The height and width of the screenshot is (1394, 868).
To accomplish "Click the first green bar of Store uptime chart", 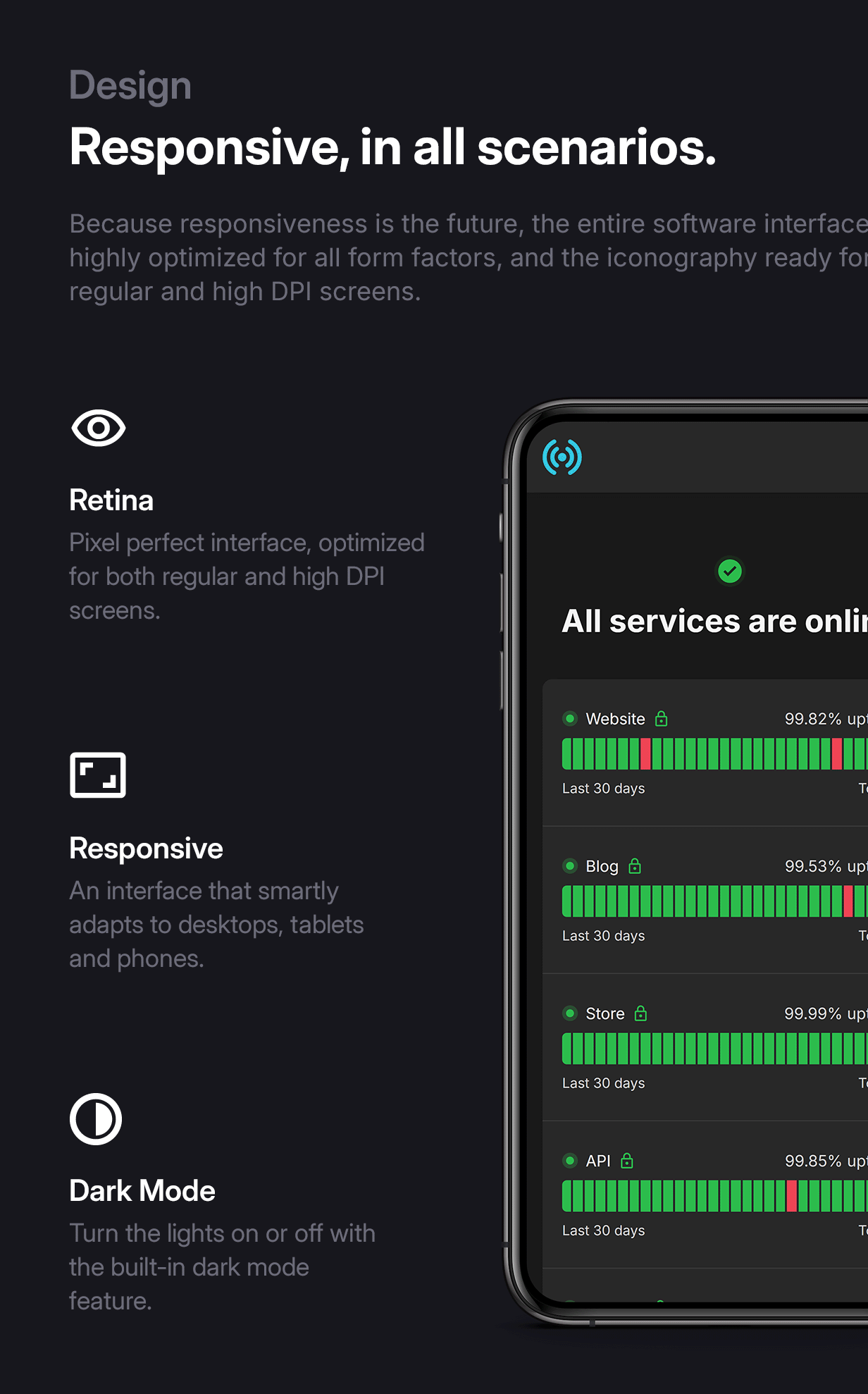I will click(x=566, y=1048).
